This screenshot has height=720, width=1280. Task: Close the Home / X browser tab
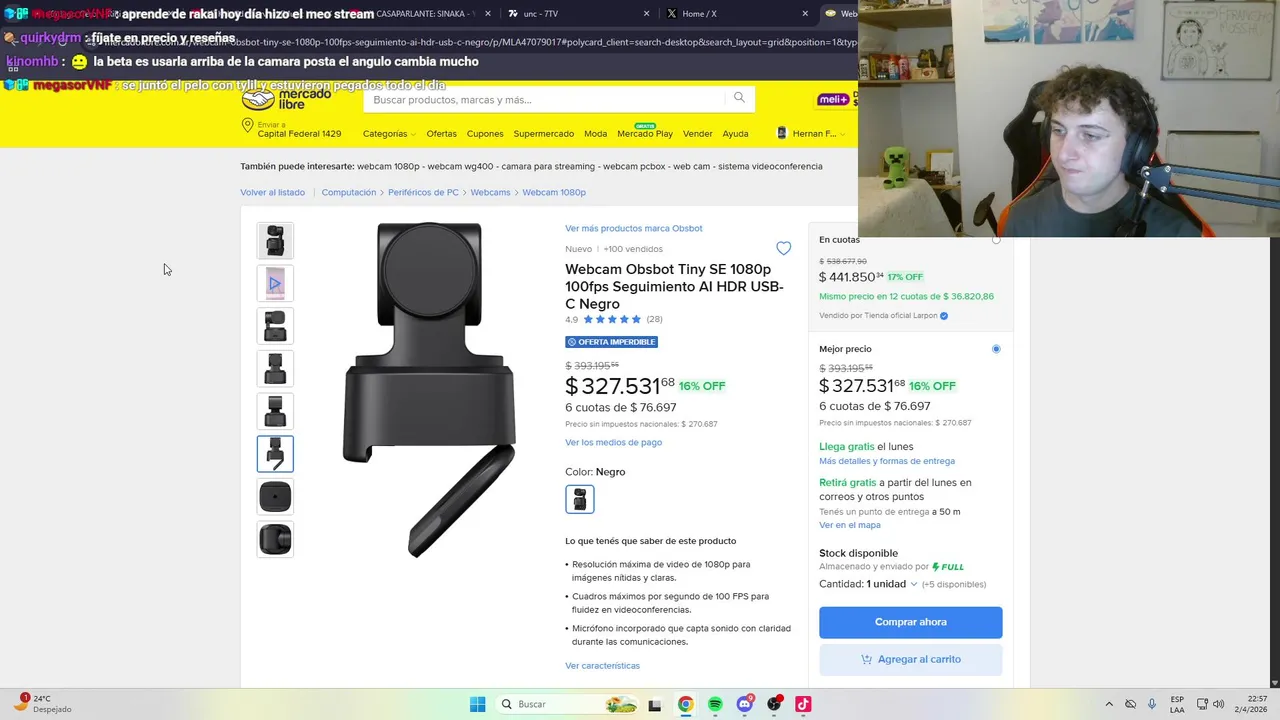(x=805, y=14)
